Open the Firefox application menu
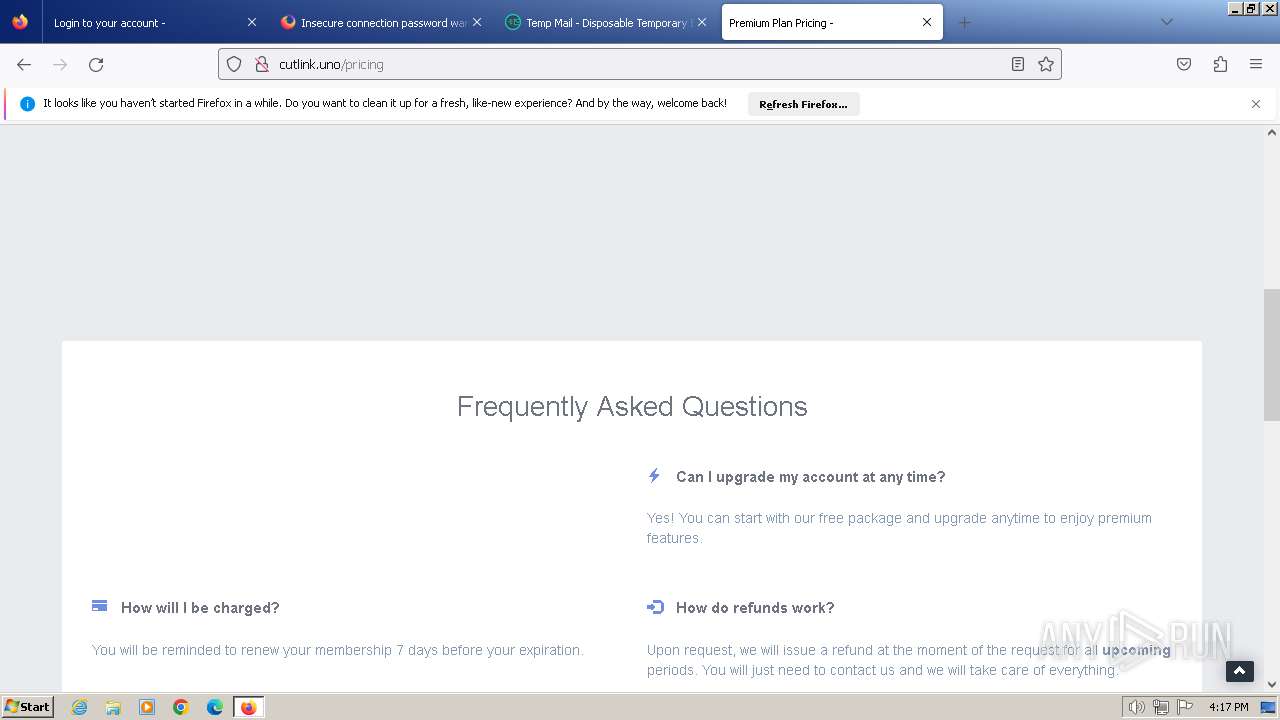 click(1256, 64)
